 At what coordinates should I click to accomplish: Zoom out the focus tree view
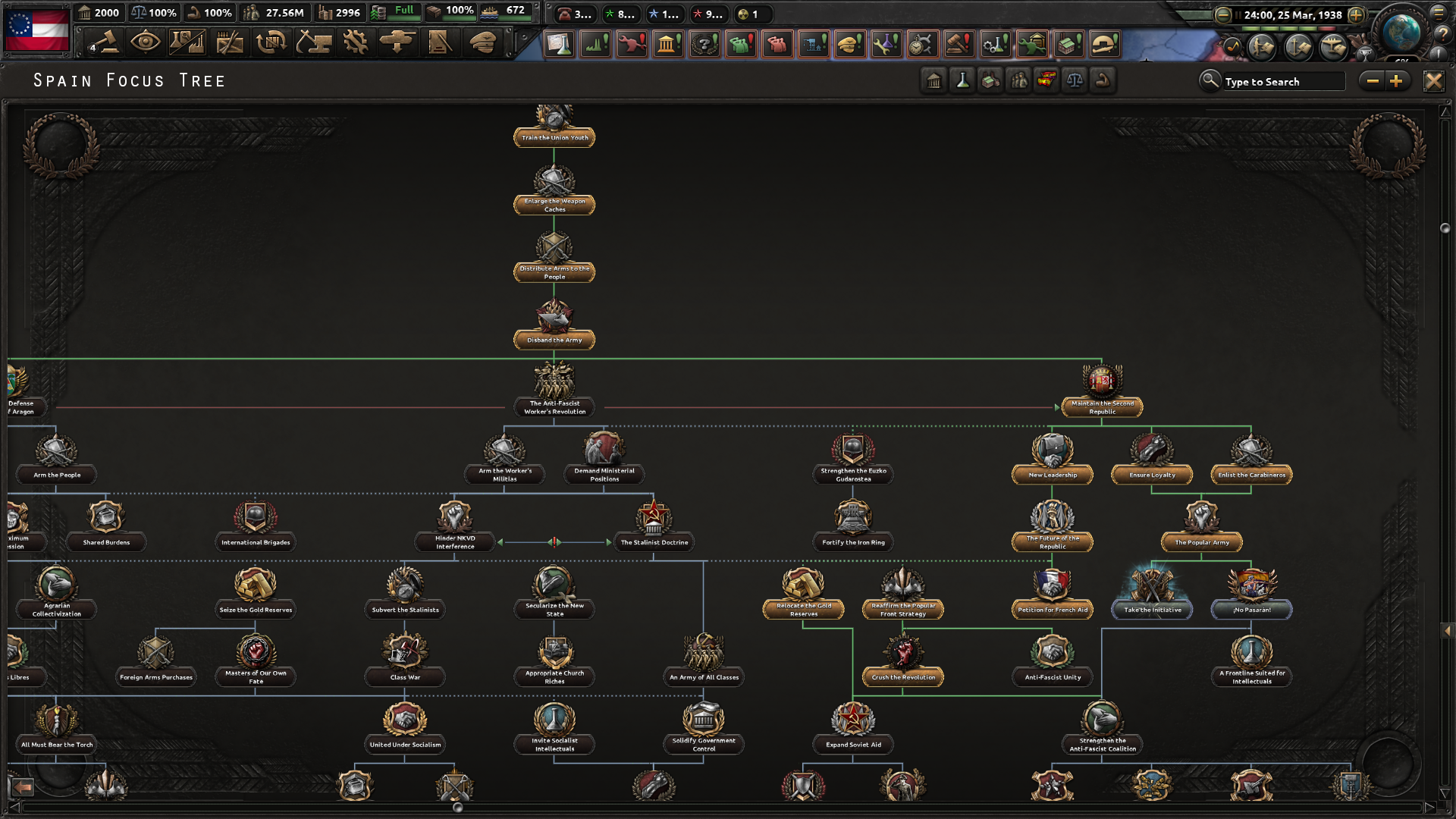click(x=1373, y=81)
